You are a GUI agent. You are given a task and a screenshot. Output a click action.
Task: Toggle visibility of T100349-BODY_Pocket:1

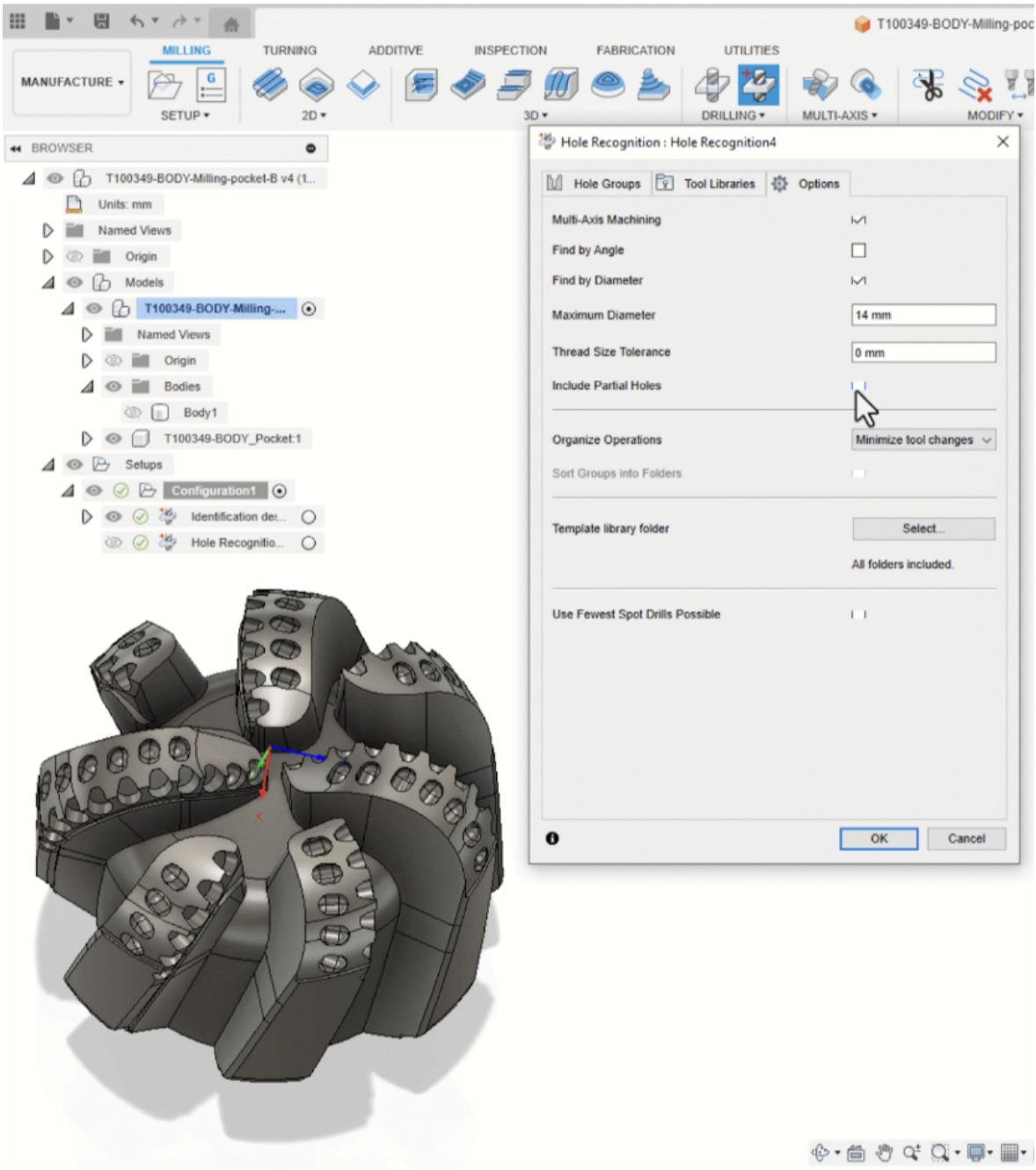113,438
